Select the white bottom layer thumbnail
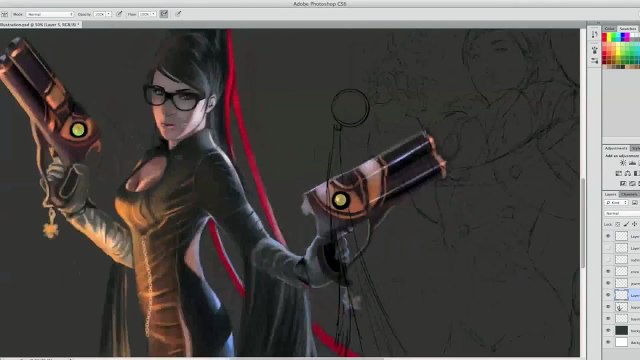640x360 pixels. [x=621, y=342]
